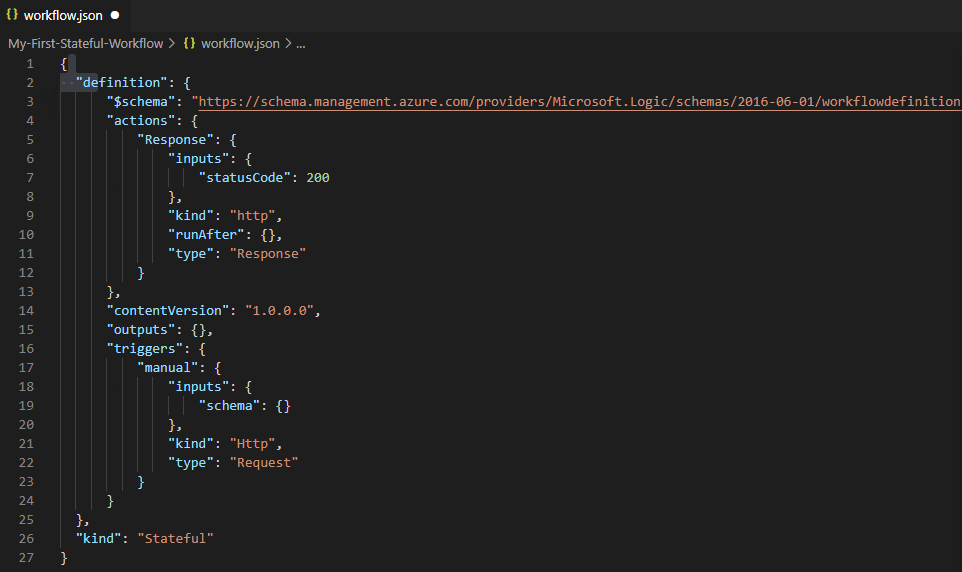The height and width of the screenshot is (572, 962).
Task: Click line number 26 in the gutter
Action: point(26,539)
